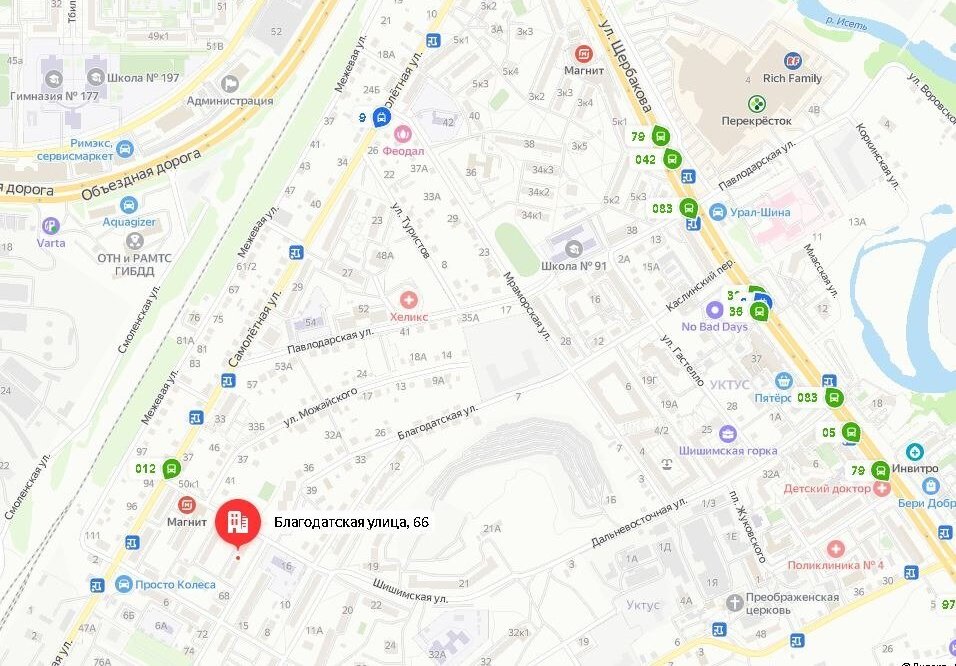Click the Инвитро lab marker

[x=914, y=452]
